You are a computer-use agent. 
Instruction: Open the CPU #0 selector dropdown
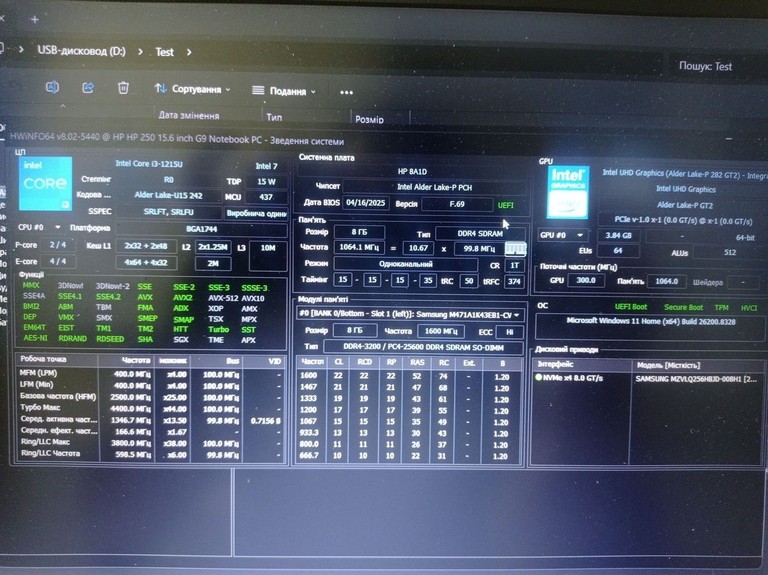(40, 227)
